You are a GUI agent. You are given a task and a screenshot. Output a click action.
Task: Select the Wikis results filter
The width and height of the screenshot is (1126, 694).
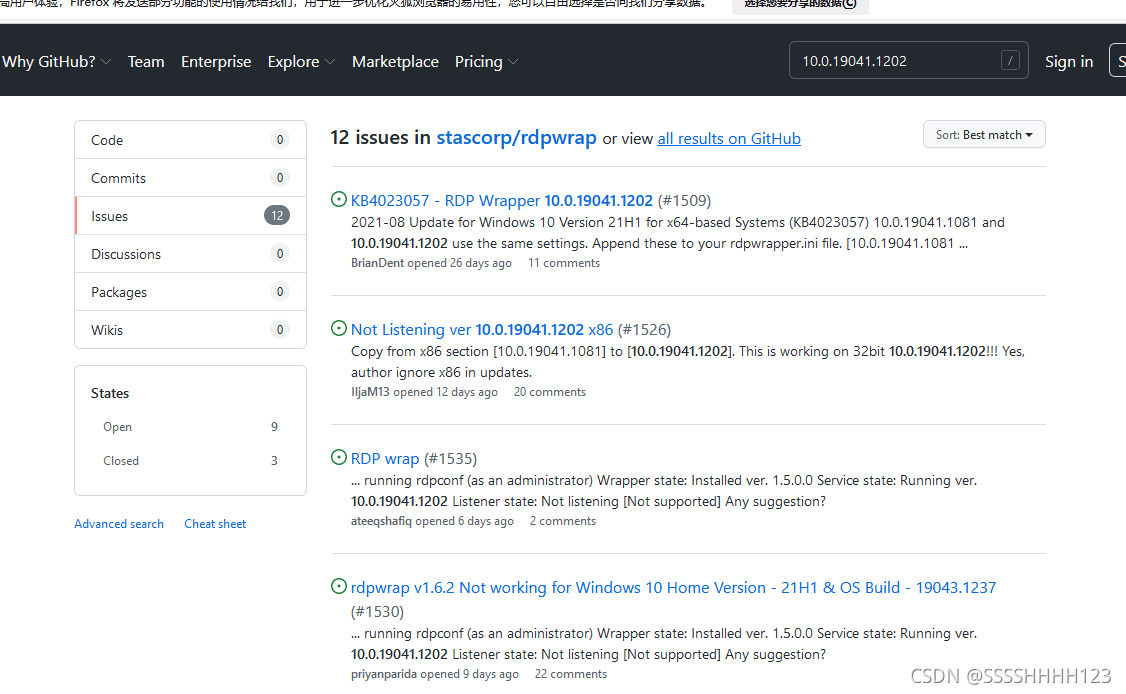coord(190,330)
